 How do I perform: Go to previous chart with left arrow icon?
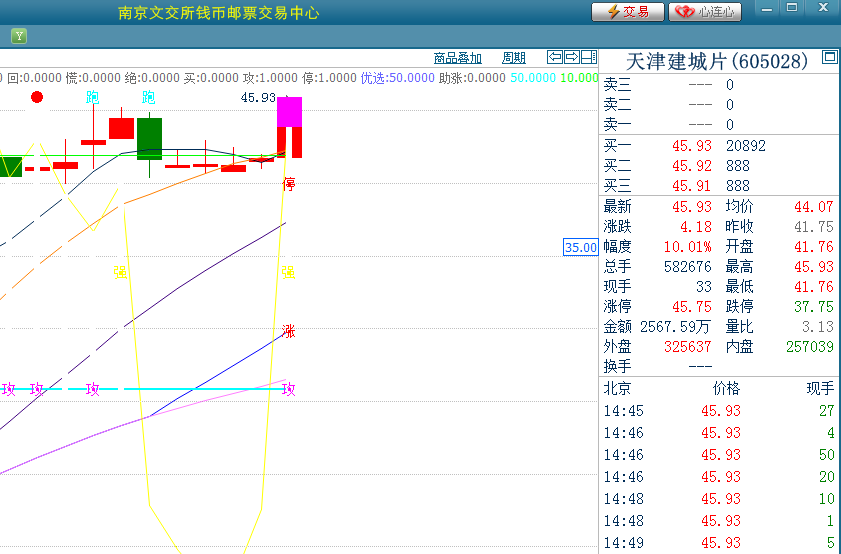coord(555,57)
